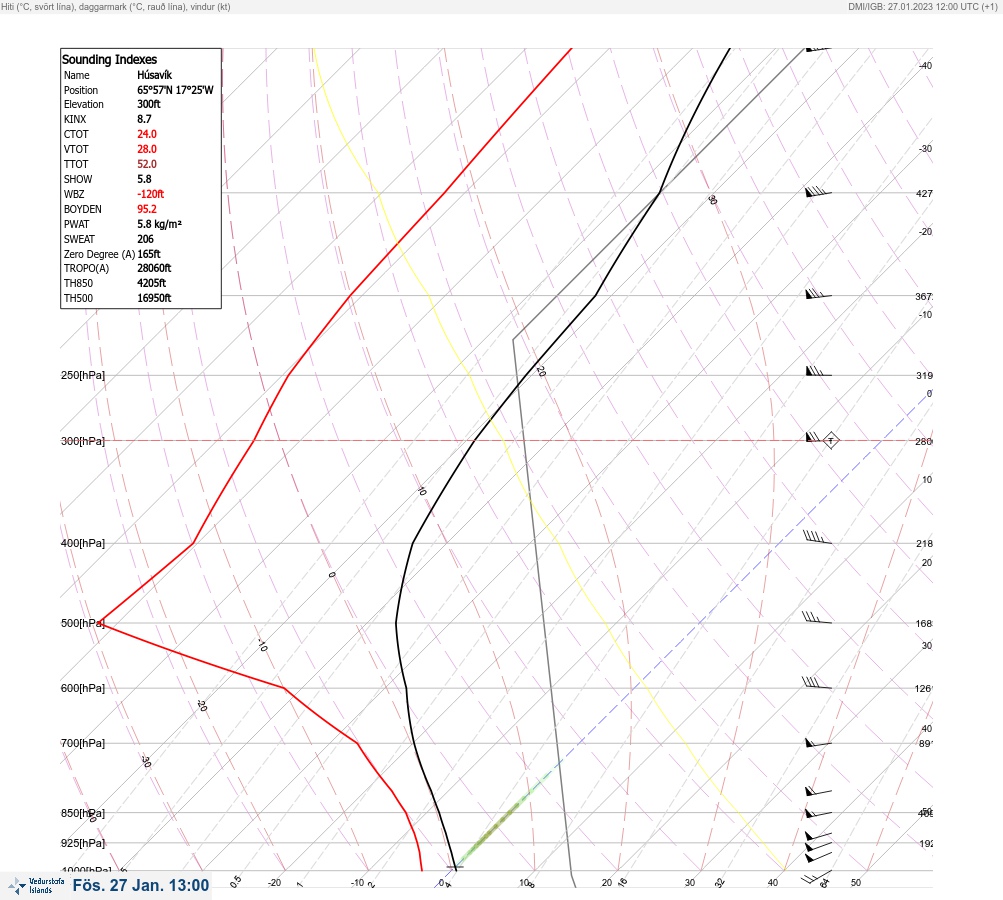Click the Hiti, daggarmark, vindur legend header
This screenshot has width=1003, height=900.
click(x=116, y=6)
